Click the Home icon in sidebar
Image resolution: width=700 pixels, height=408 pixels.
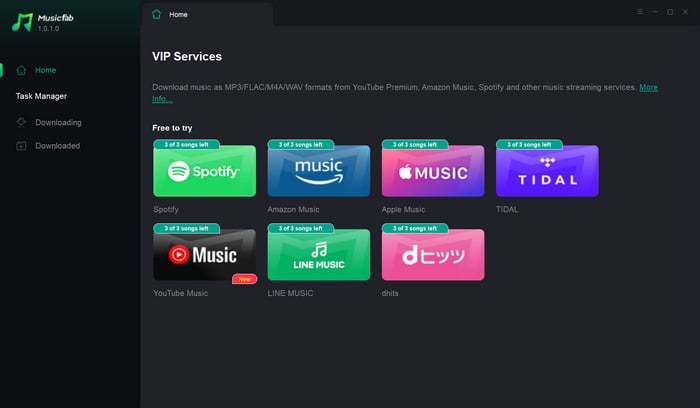21,70
